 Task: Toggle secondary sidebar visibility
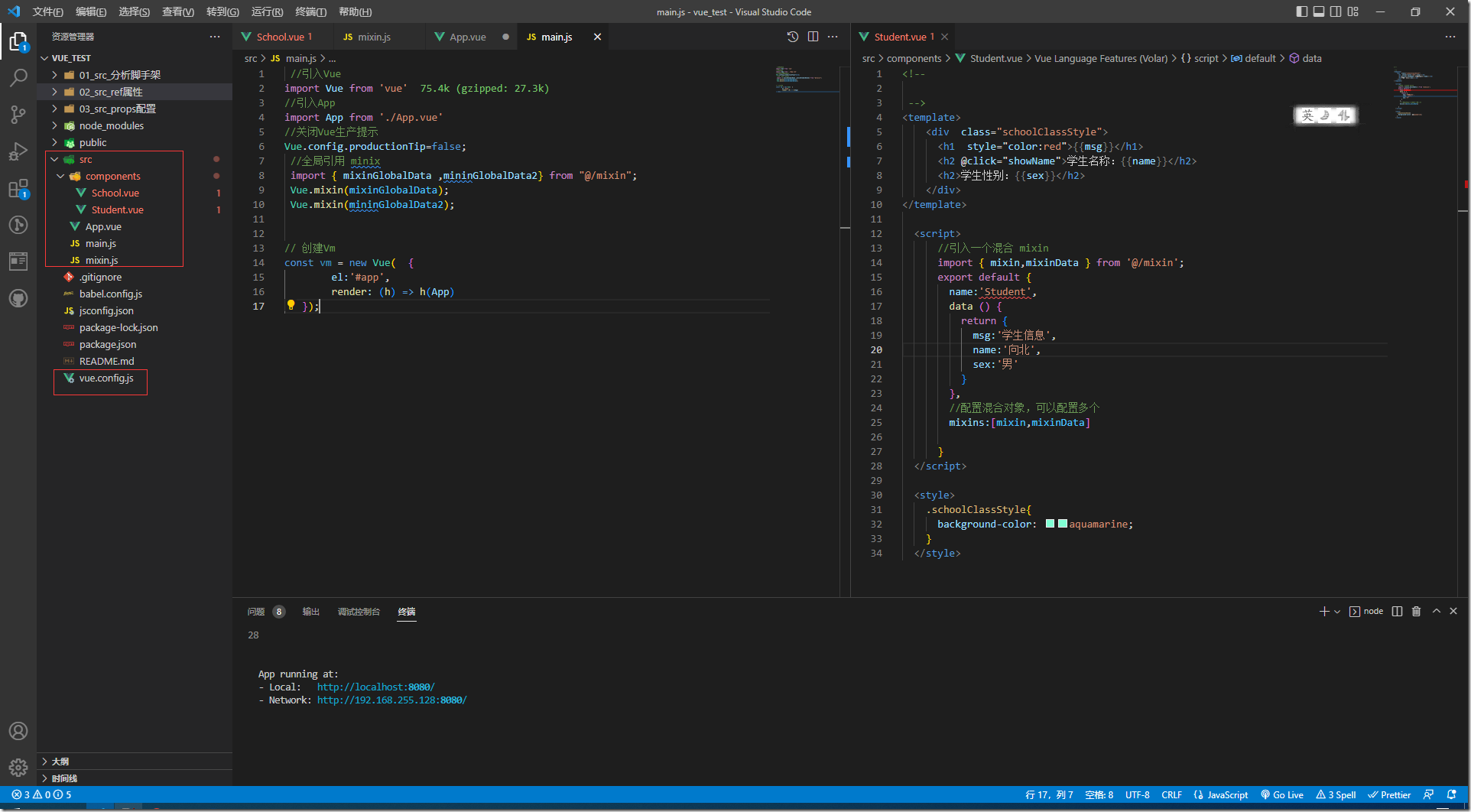(1336, 11)
